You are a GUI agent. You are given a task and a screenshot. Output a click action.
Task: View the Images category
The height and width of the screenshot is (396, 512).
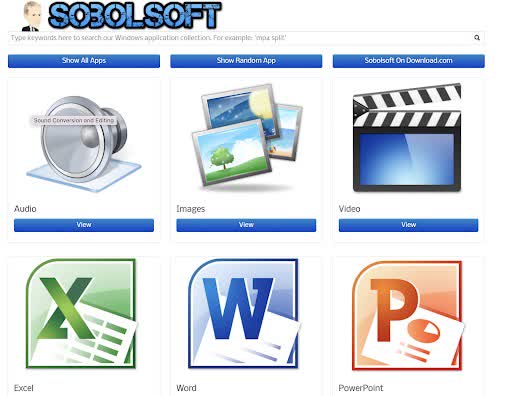pos(246,225)
